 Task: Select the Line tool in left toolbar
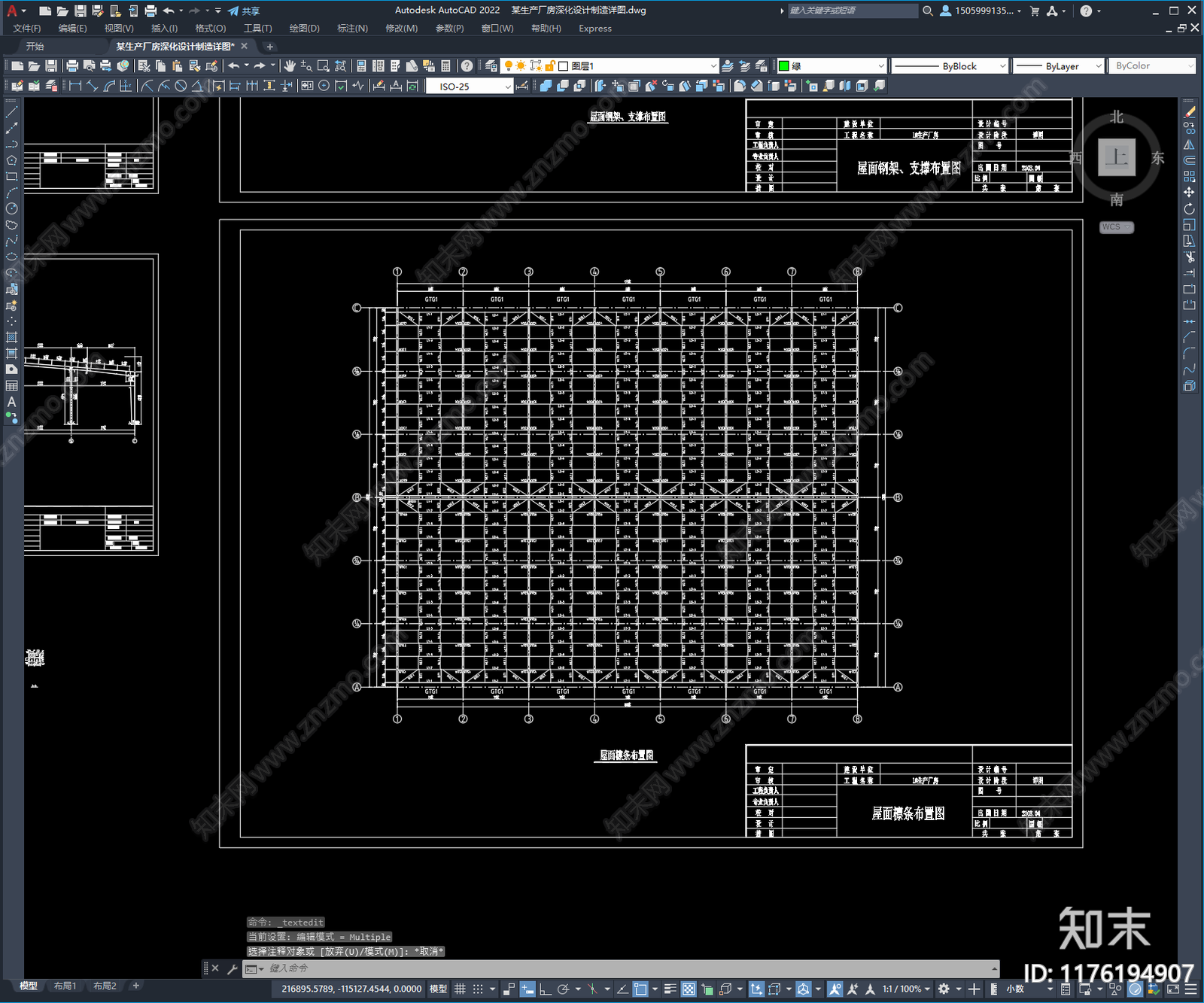tap(11, 111)
